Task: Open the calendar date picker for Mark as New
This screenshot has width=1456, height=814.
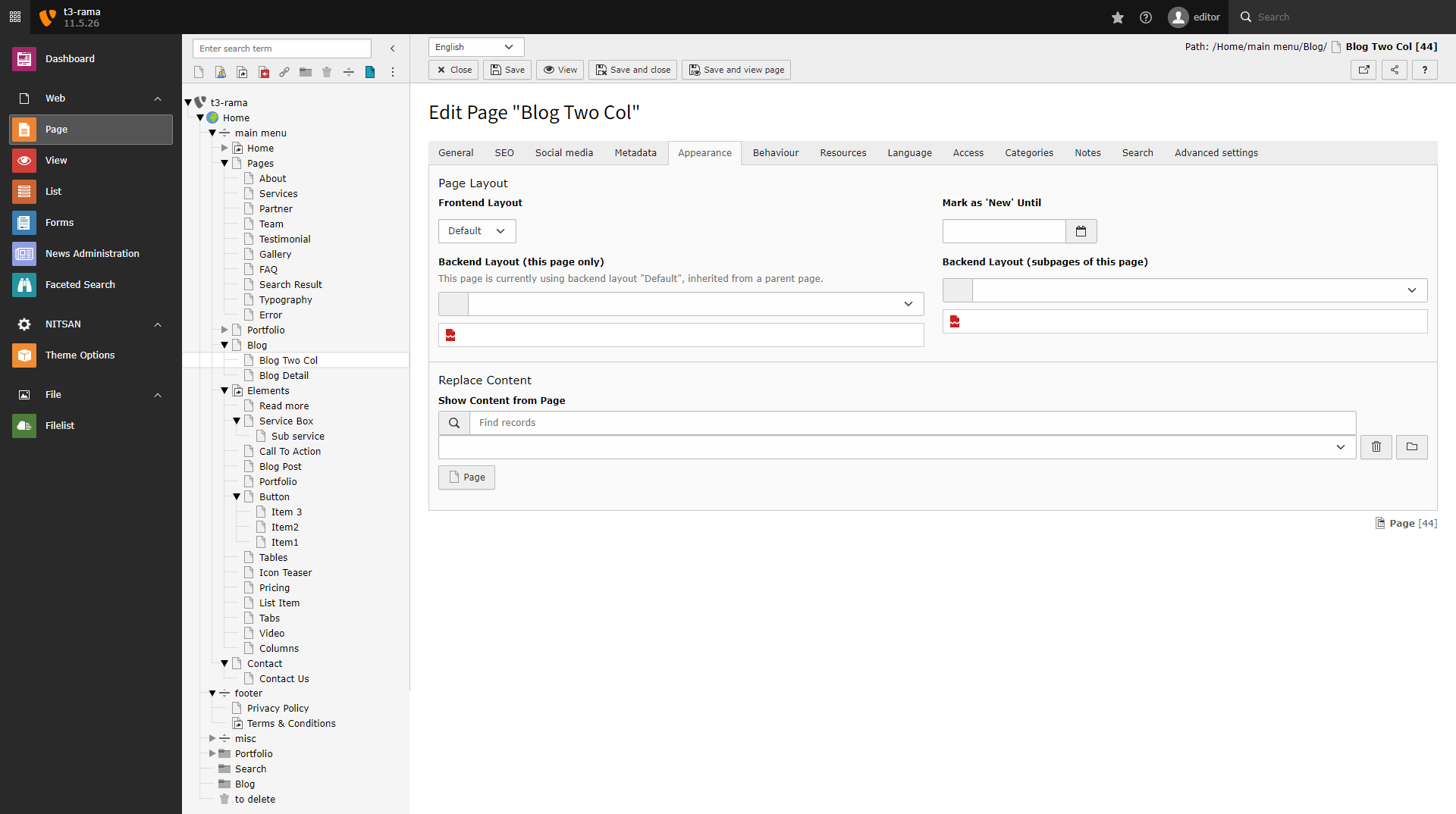Action: pyautogui.click(x=1081, y=231)
